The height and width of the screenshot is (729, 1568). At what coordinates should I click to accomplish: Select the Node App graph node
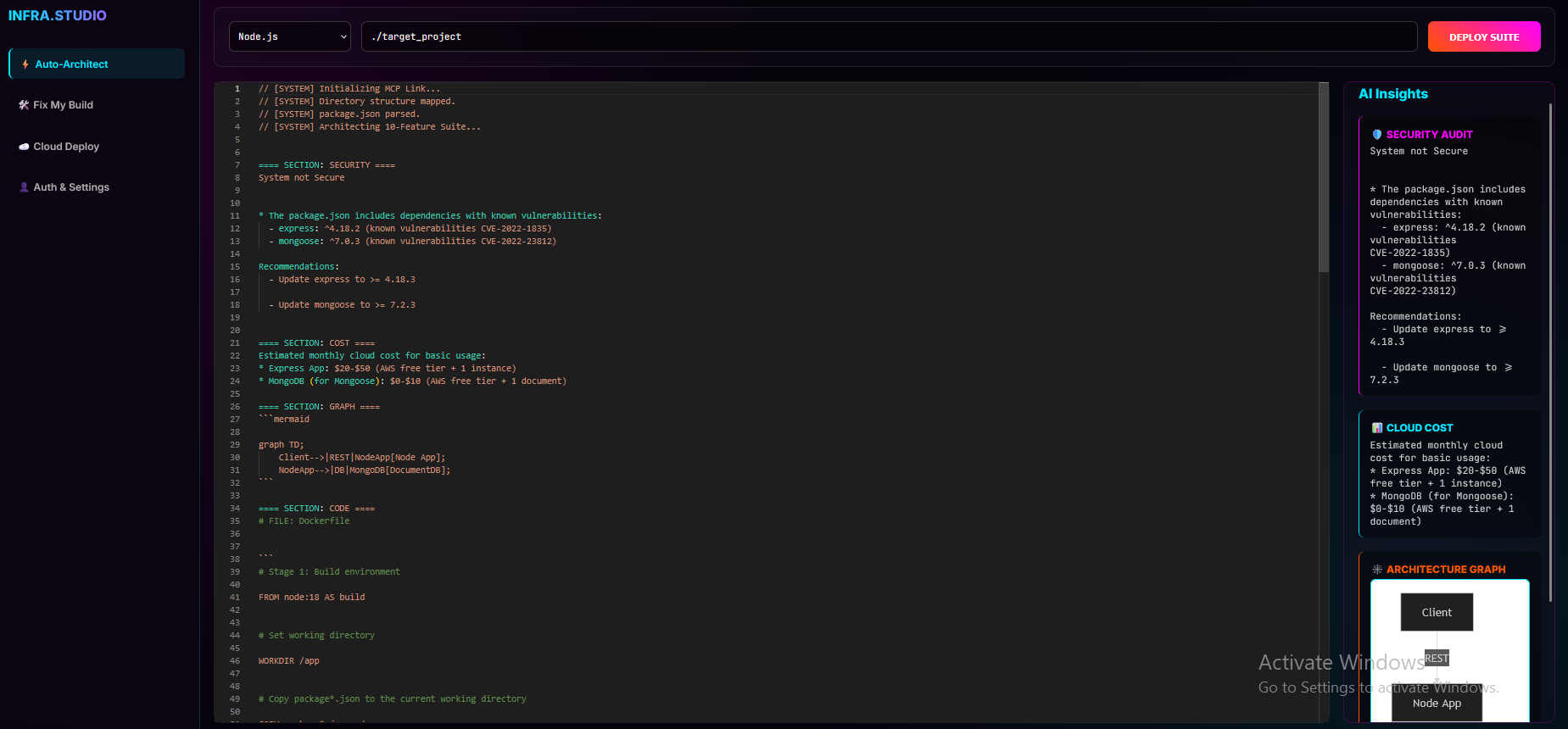coord(1437,704)
